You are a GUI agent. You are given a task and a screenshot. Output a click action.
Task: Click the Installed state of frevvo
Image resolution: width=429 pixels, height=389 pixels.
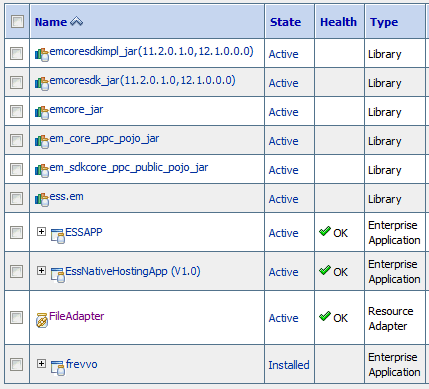coord(289,365)
